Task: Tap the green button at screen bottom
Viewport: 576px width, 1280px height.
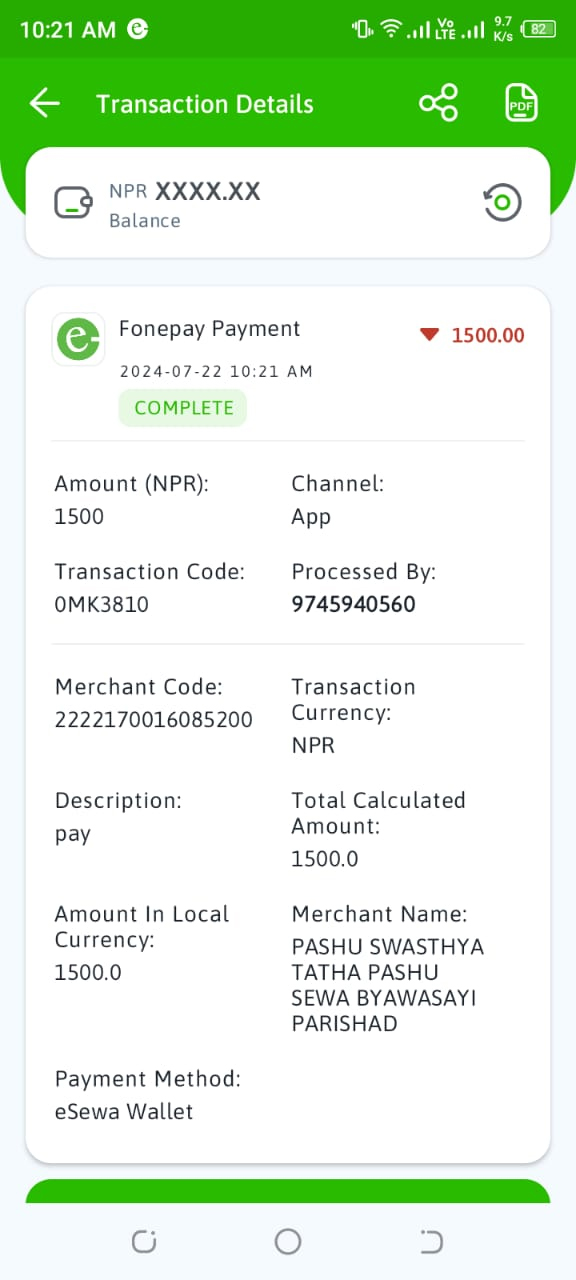Action: pyautogui.click(x=288, y=1191)
